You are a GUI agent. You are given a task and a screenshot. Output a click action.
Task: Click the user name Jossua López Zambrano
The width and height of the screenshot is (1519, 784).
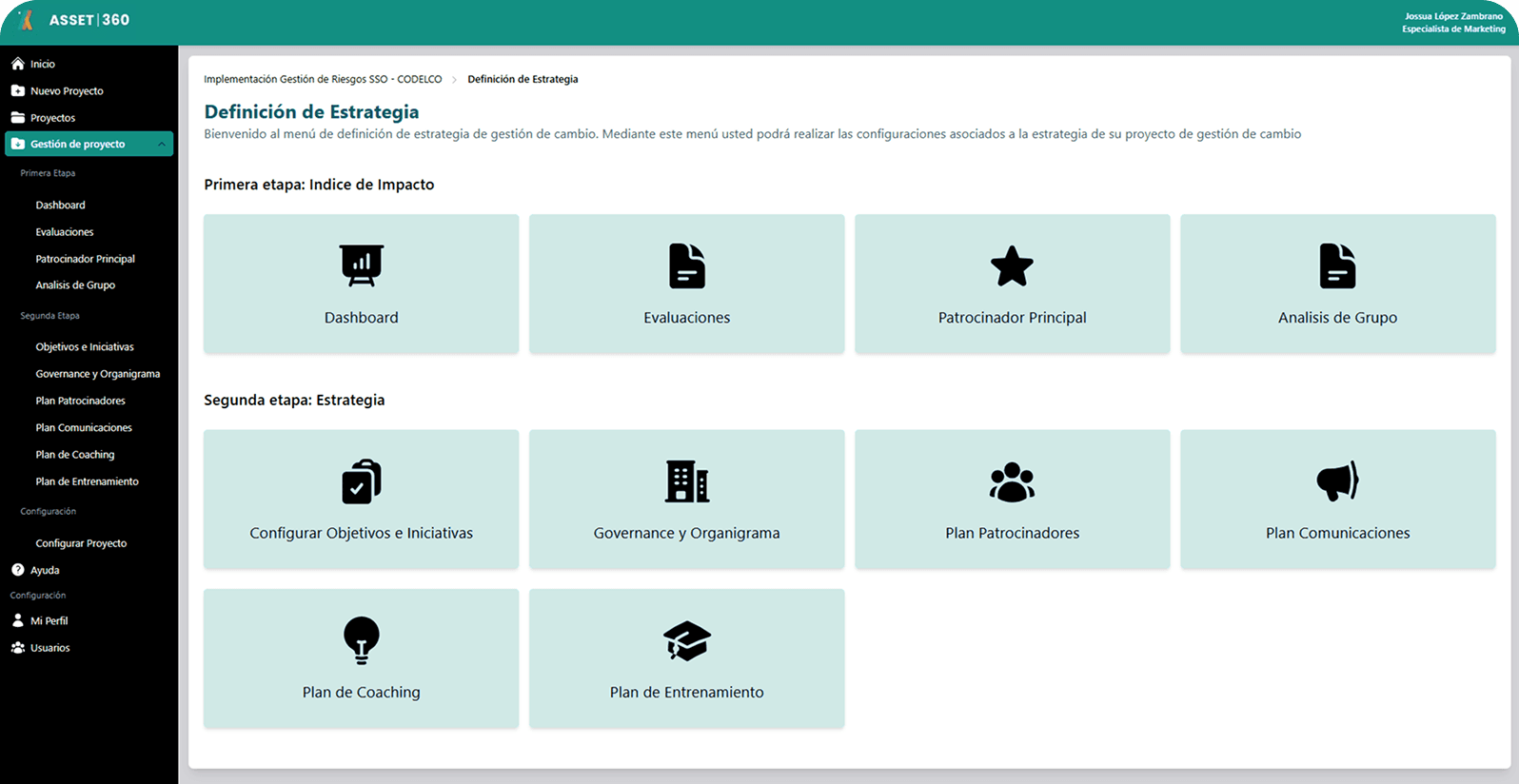pos(1454,16)
